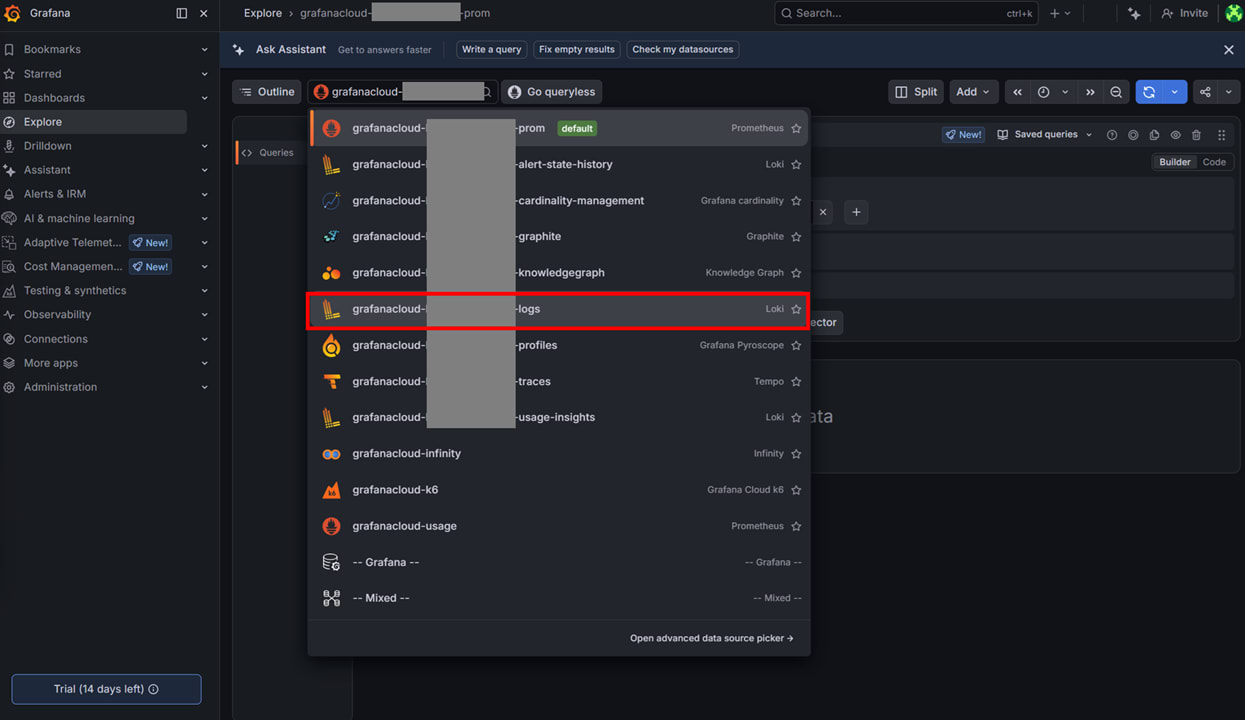1245x720 pixels.
Task: Open the Add dropdown
Action: [x=972, y=92]
